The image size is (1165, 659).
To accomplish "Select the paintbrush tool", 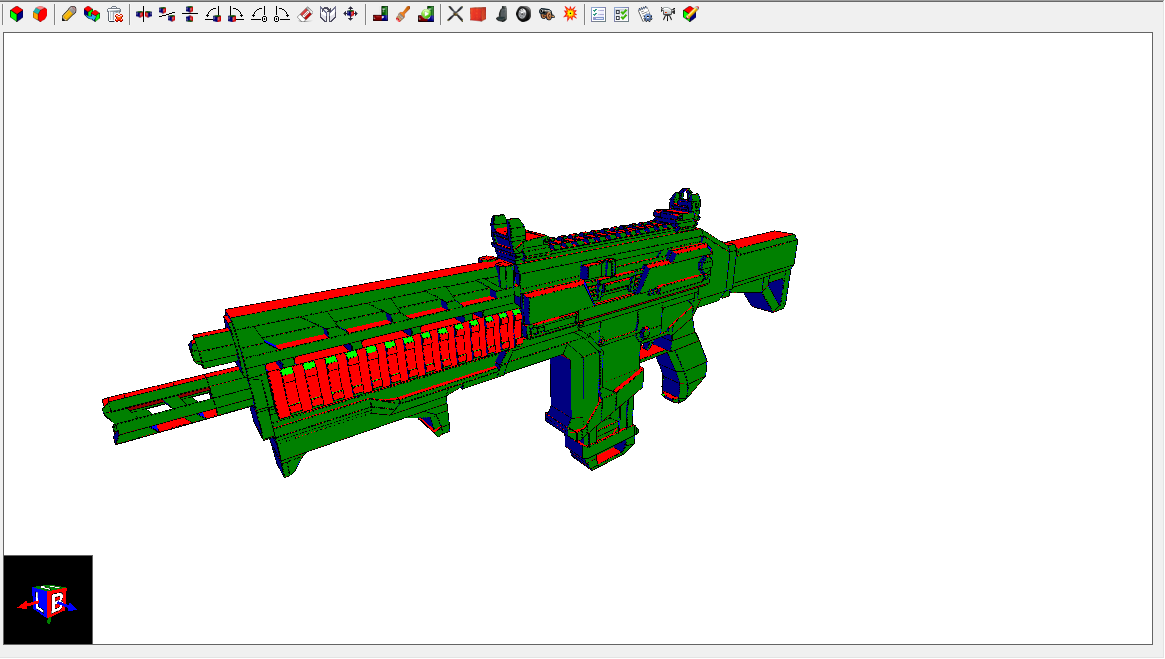I will coord(403,14).
